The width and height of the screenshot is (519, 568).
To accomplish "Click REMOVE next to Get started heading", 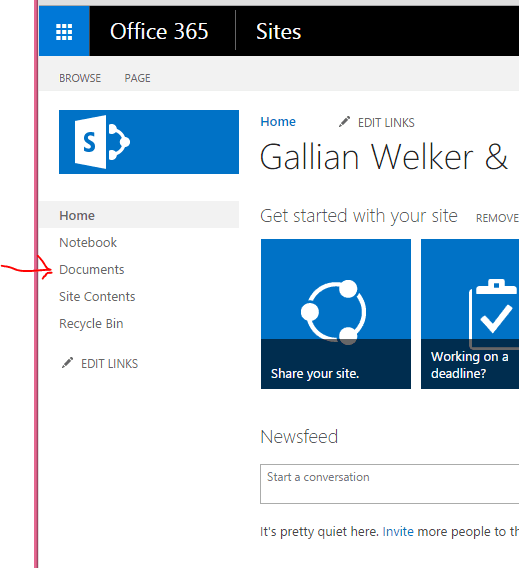I will click(x=497, y=218).
